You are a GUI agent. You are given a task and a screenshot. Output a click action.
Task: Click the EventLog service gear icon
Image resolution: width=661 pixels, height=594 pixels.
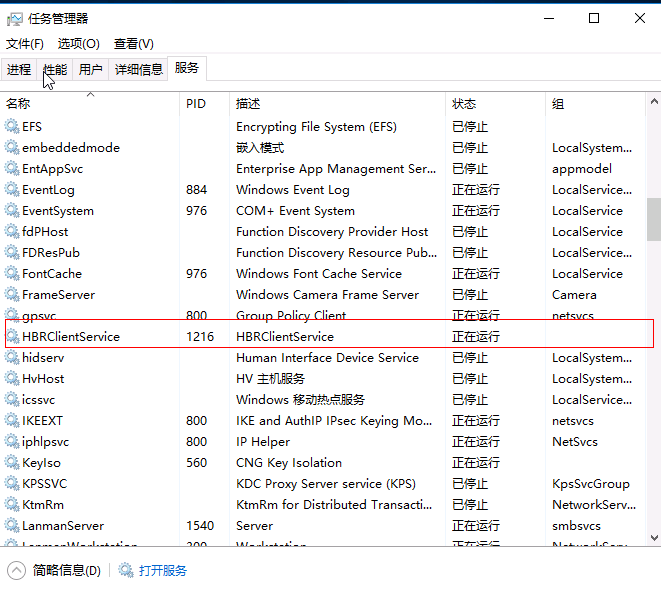coord(12,189)
